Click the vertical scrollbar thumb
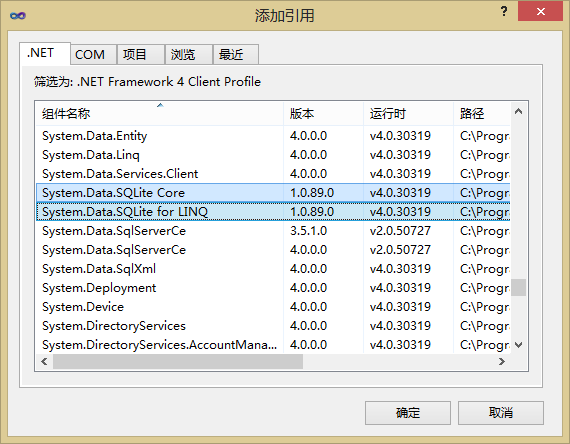570x444 pixels. 519,287
